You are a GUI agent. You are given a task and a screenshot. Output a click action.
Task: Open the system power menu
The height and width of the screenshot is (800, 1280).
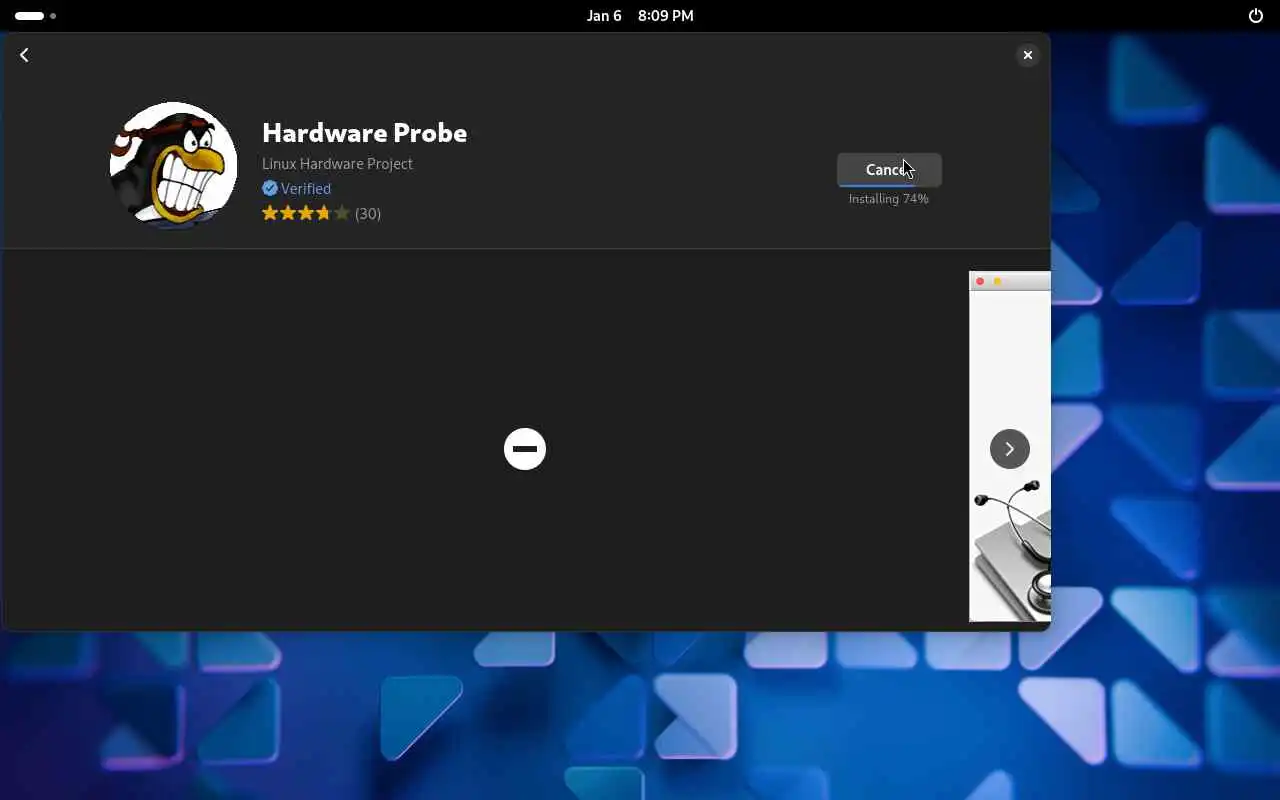click(x=1256, y=16)
